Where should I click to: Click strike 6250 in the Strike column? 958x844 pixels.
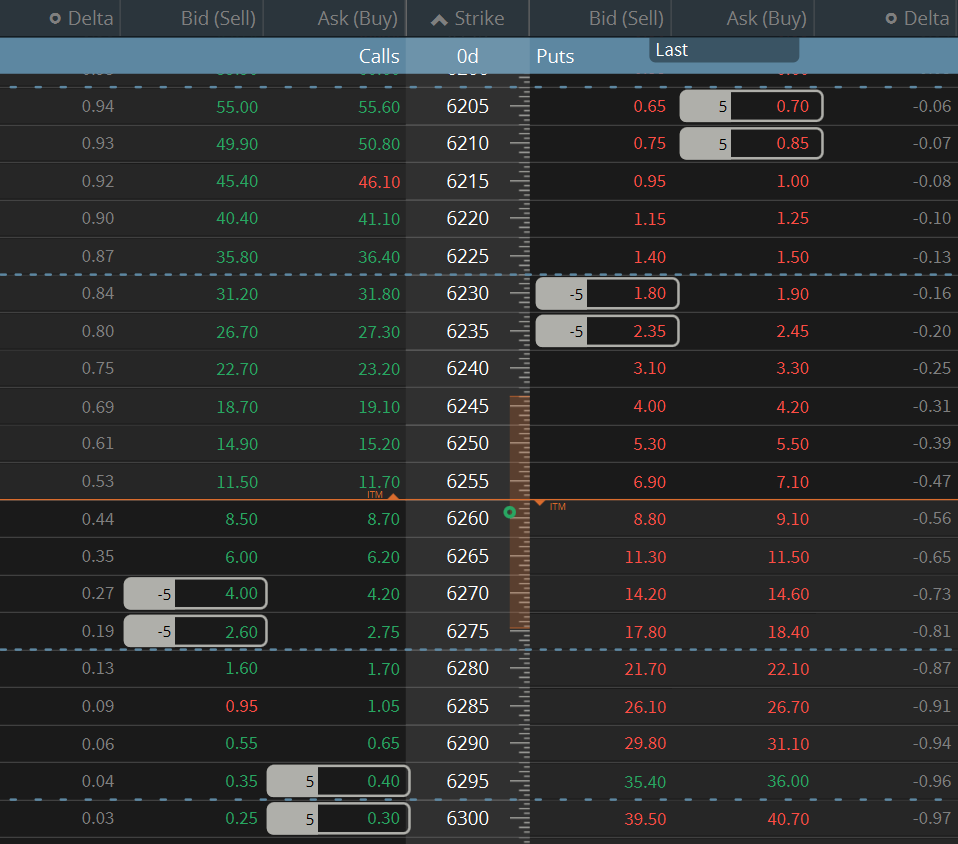[x=467, y=443]
